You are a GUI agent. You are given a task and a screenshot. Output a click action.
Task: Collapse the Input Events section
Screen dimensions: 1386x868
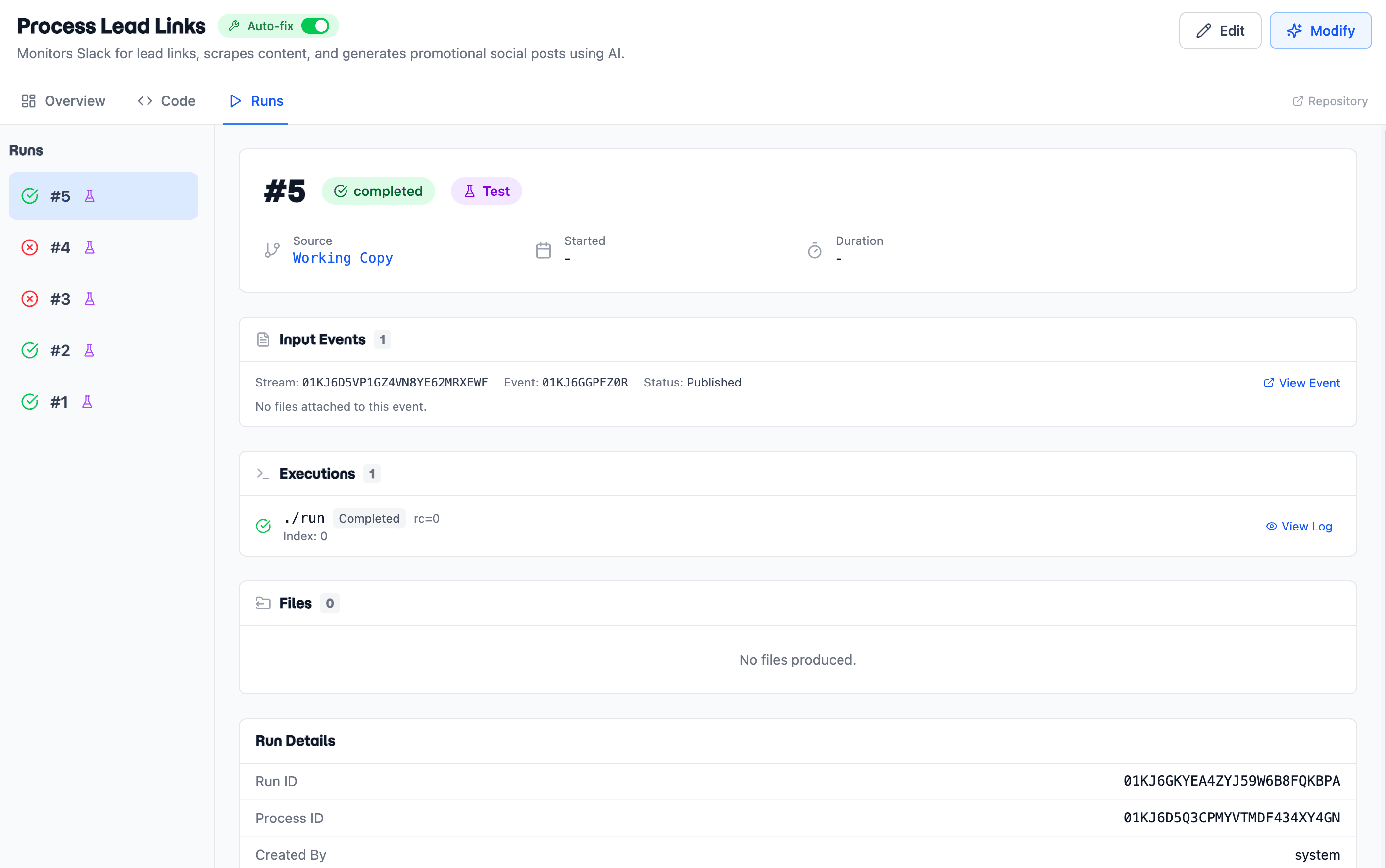(x=322, y=338)
